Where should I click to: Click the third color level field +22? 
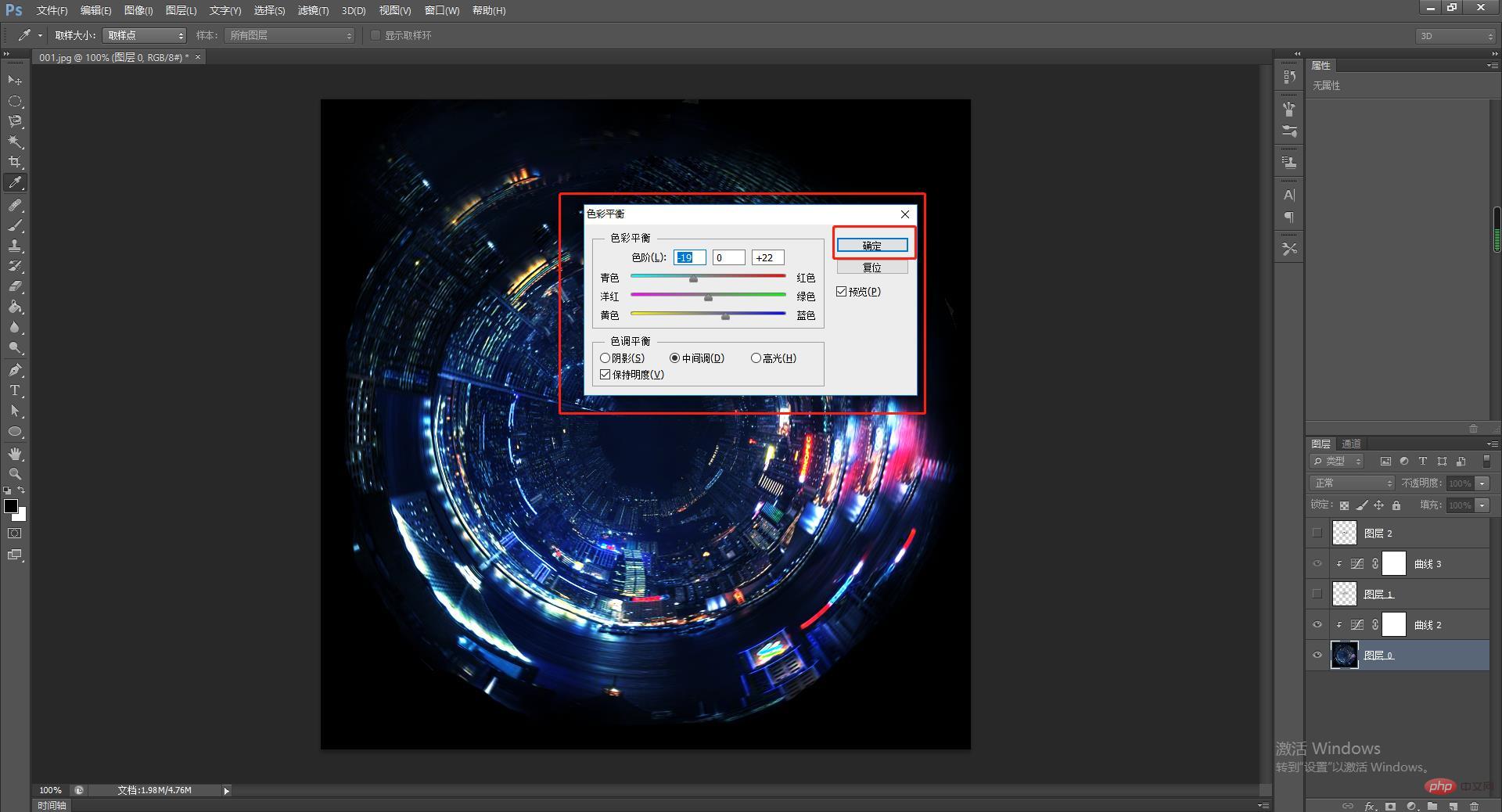767,257
